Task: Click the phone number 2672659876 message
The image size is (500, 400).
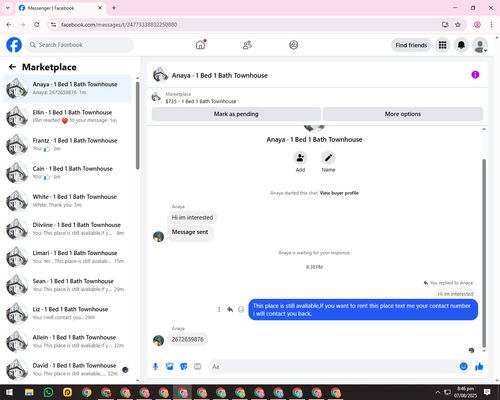Action: [187, 339]
